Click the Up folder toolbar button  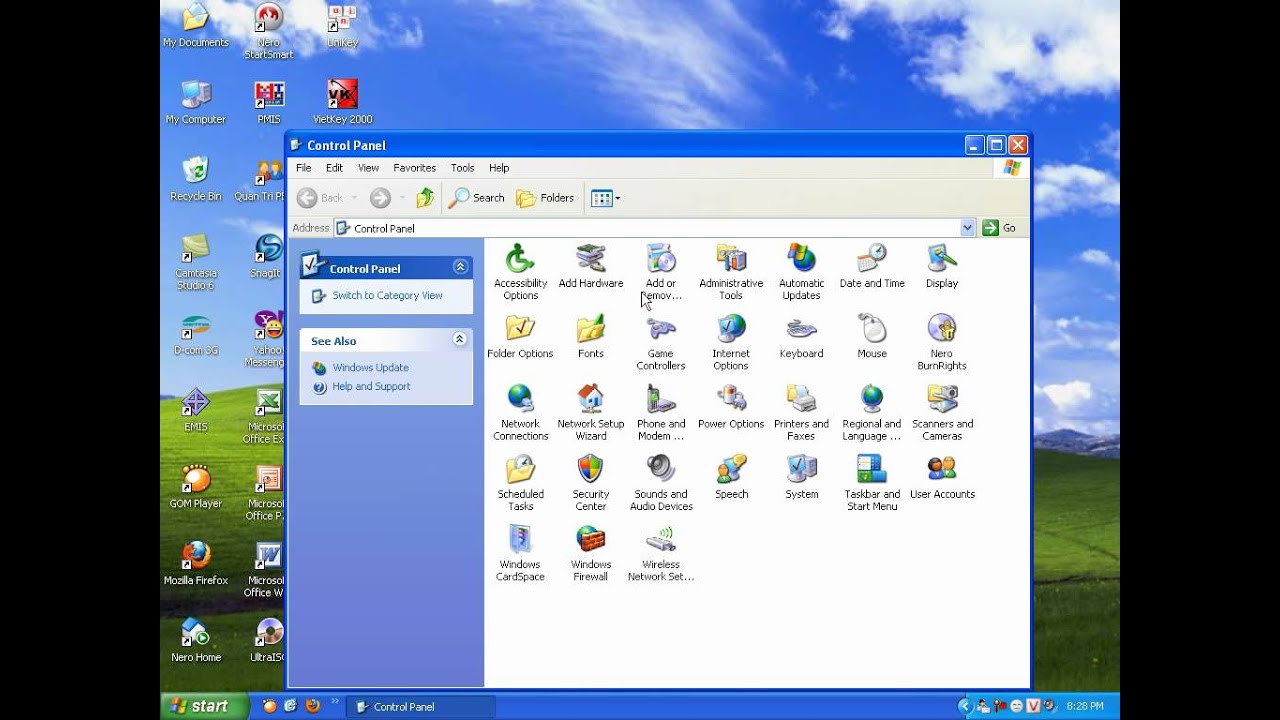coord(425,198)
